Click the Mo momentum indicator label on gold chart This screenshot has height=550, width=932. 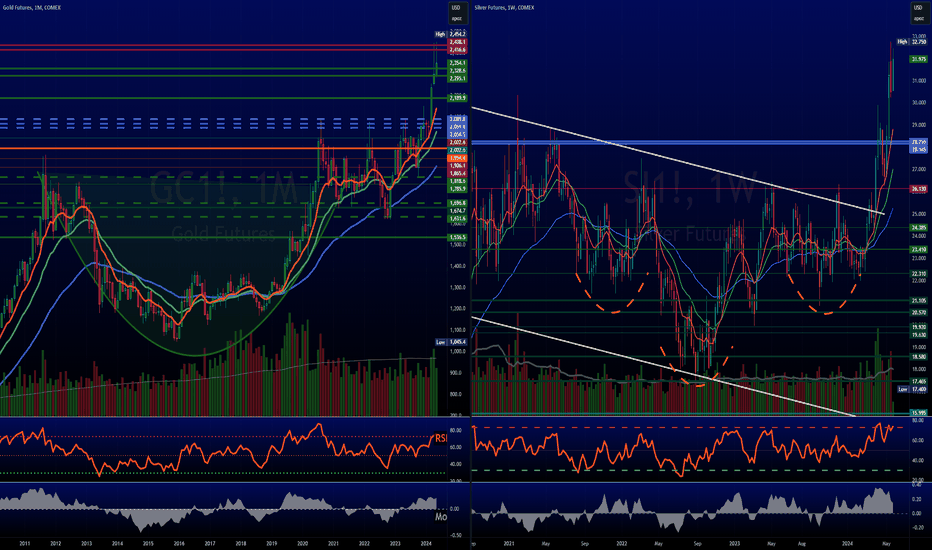[x=441, y=517]
